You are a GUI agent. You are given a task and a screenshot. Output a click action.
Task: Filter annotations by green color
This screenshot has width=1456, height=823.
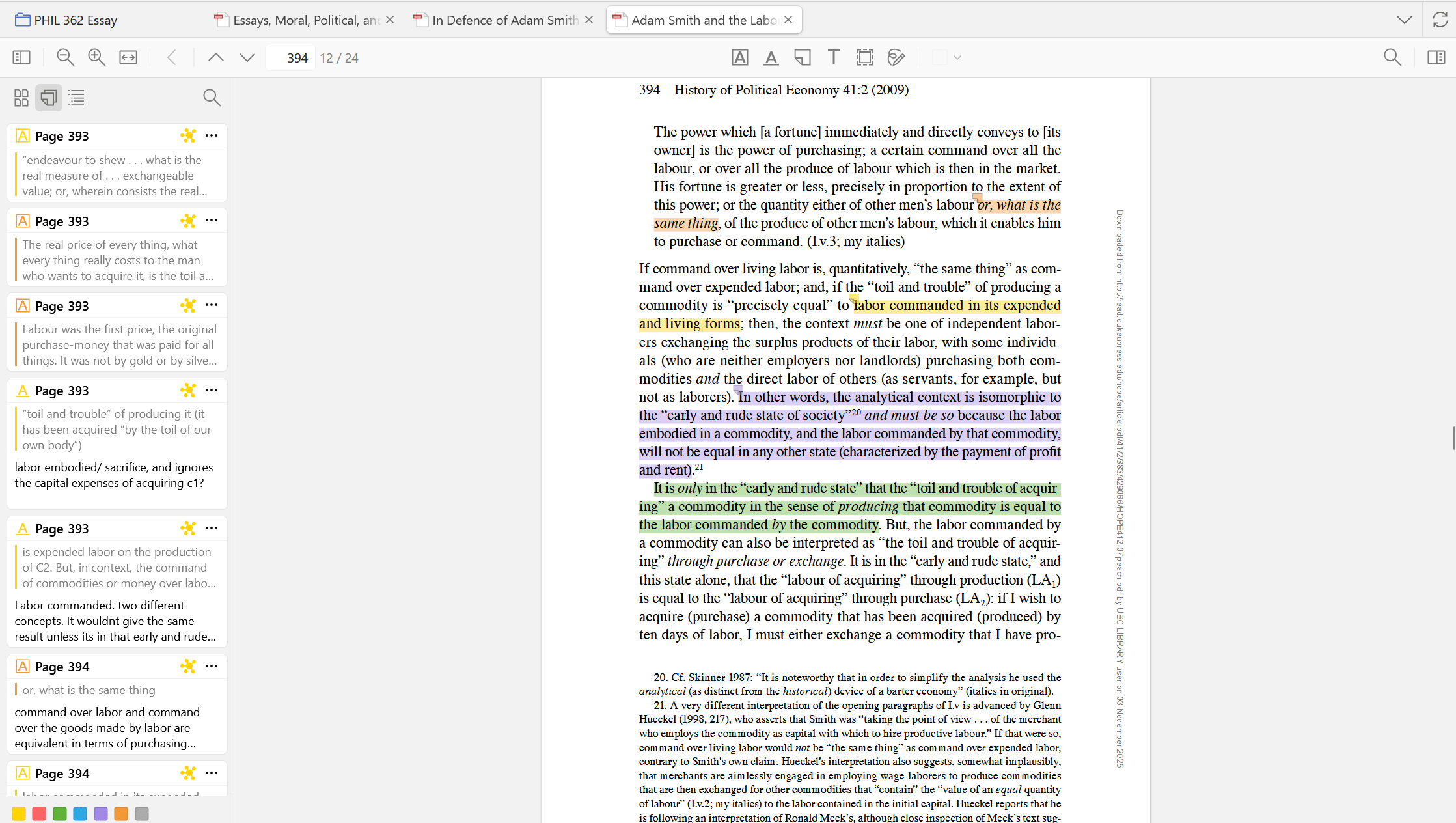pos(60,813)
